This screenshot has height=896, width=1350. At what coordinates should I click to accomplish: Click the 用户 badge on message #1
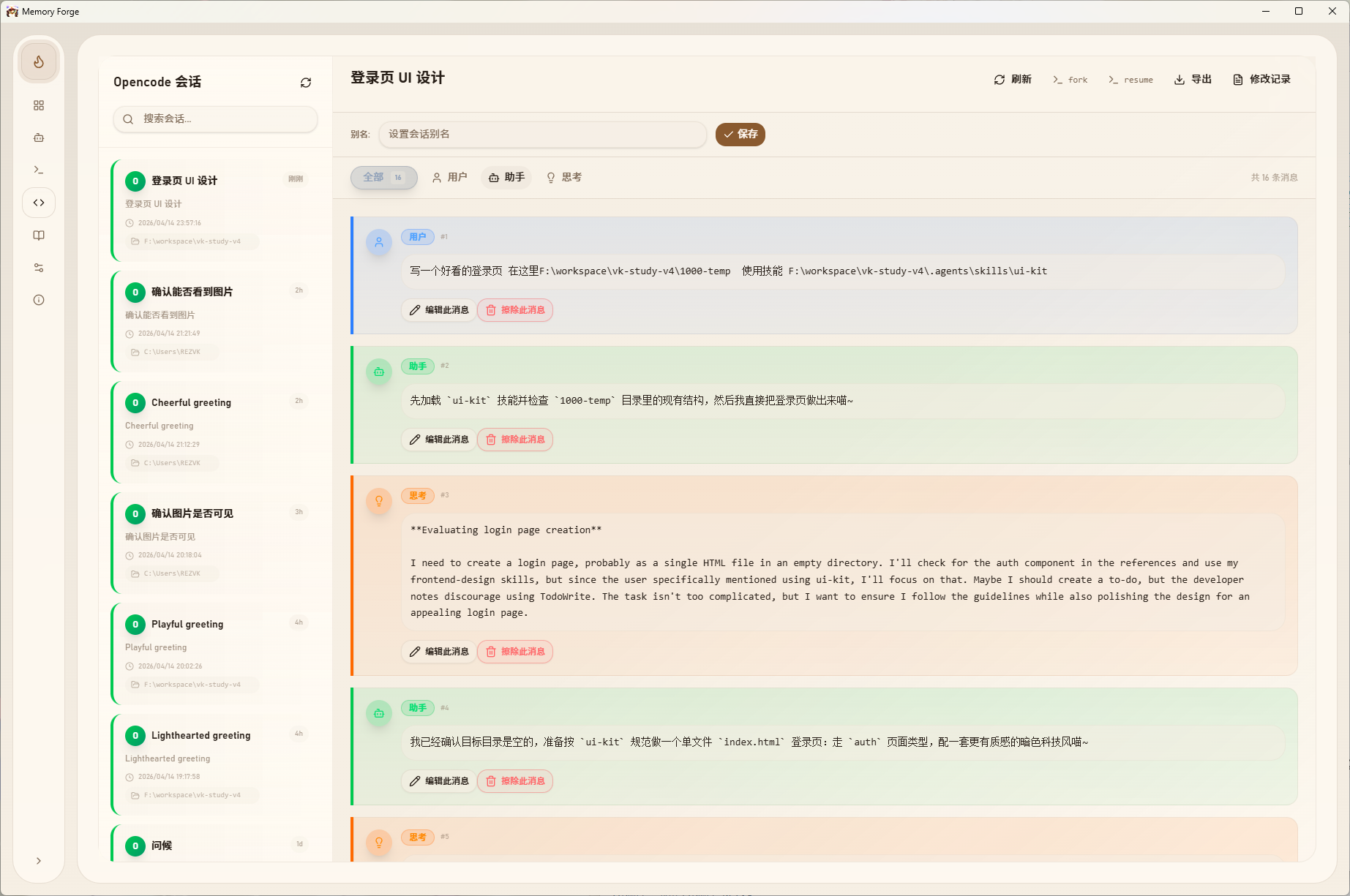coord(418,237)
